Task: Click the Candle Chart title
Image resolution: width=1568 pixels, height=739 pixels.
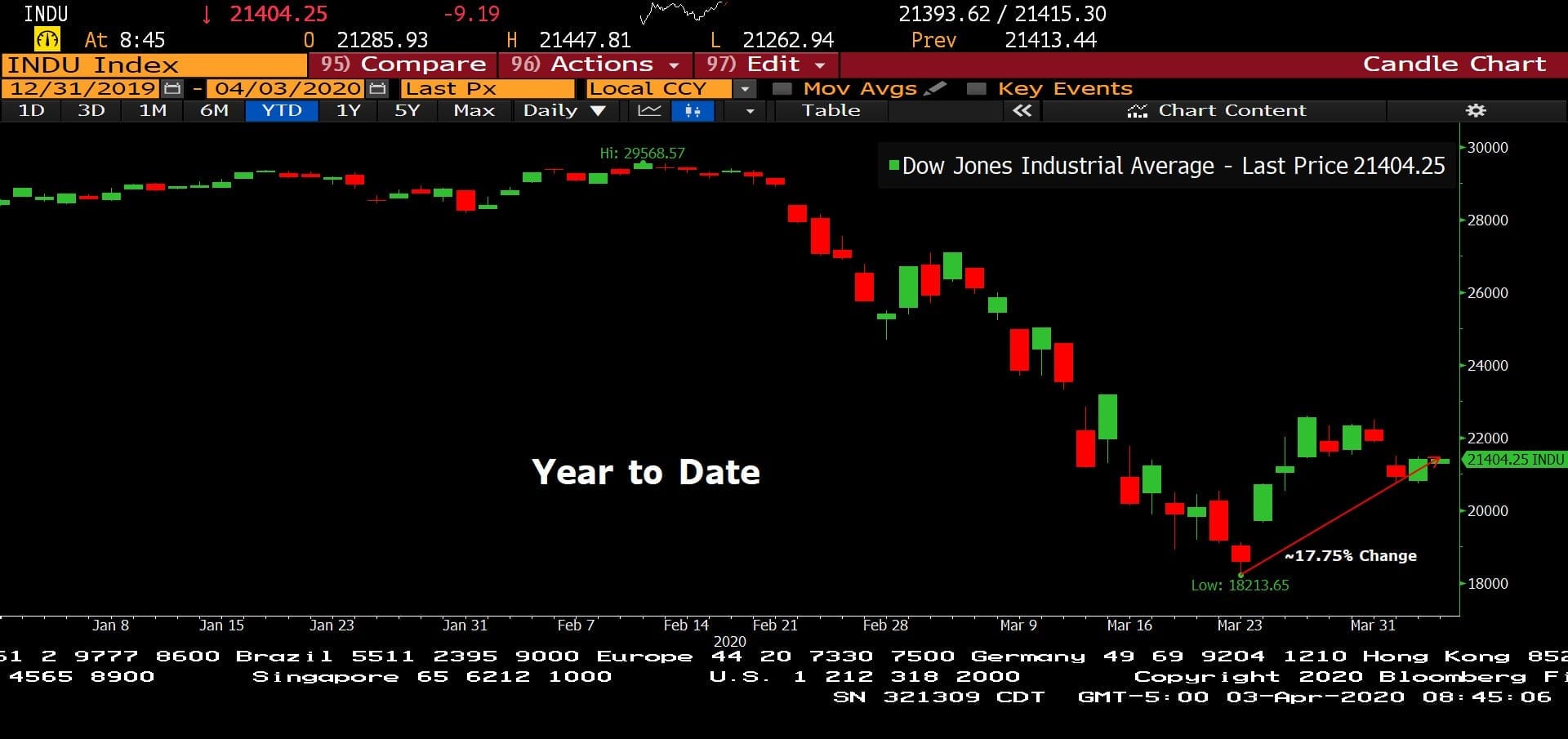Action: (x=1454, y=64)
